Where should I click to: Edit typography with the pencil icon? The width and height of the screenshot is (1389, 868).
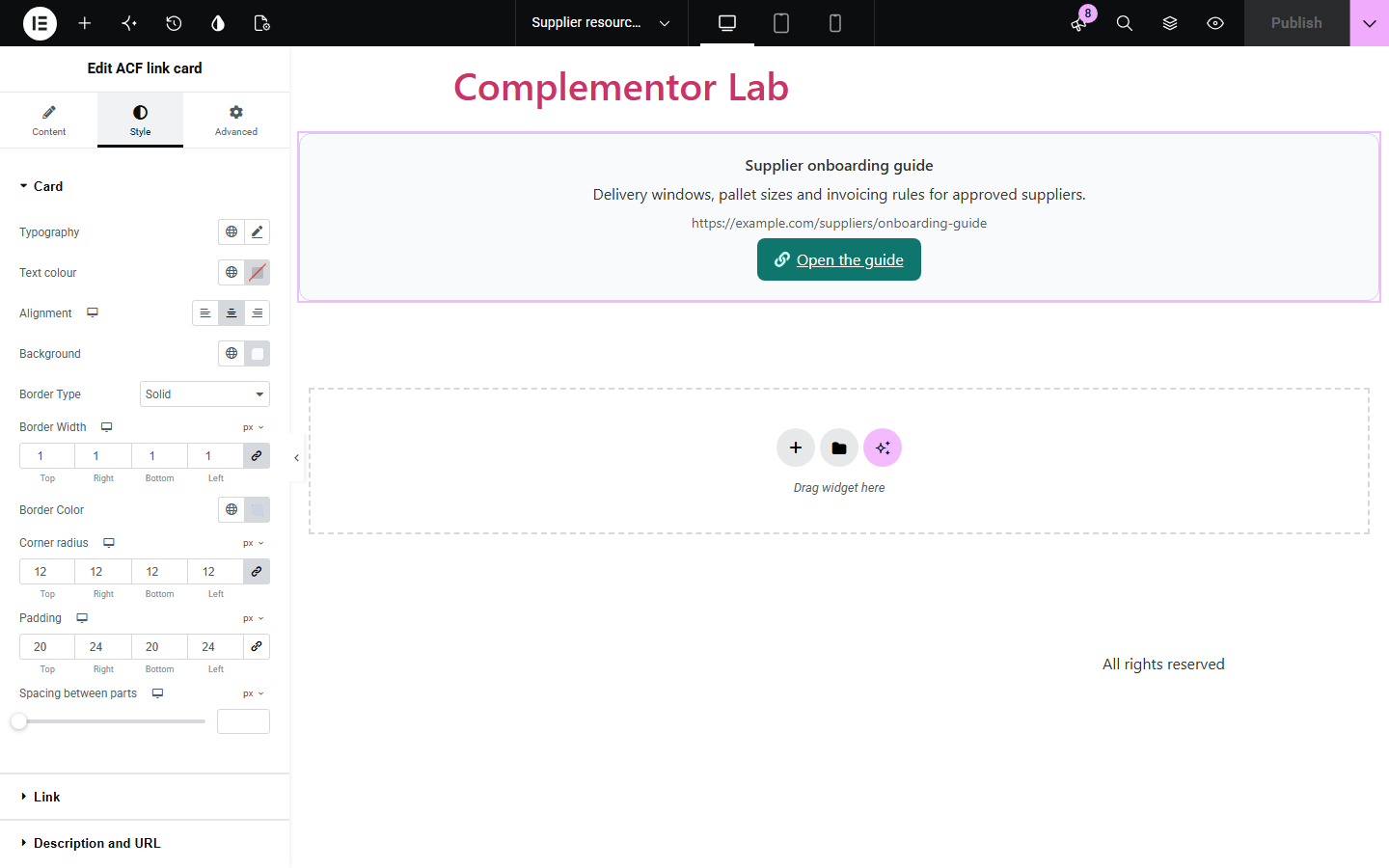tap(257, 231)
